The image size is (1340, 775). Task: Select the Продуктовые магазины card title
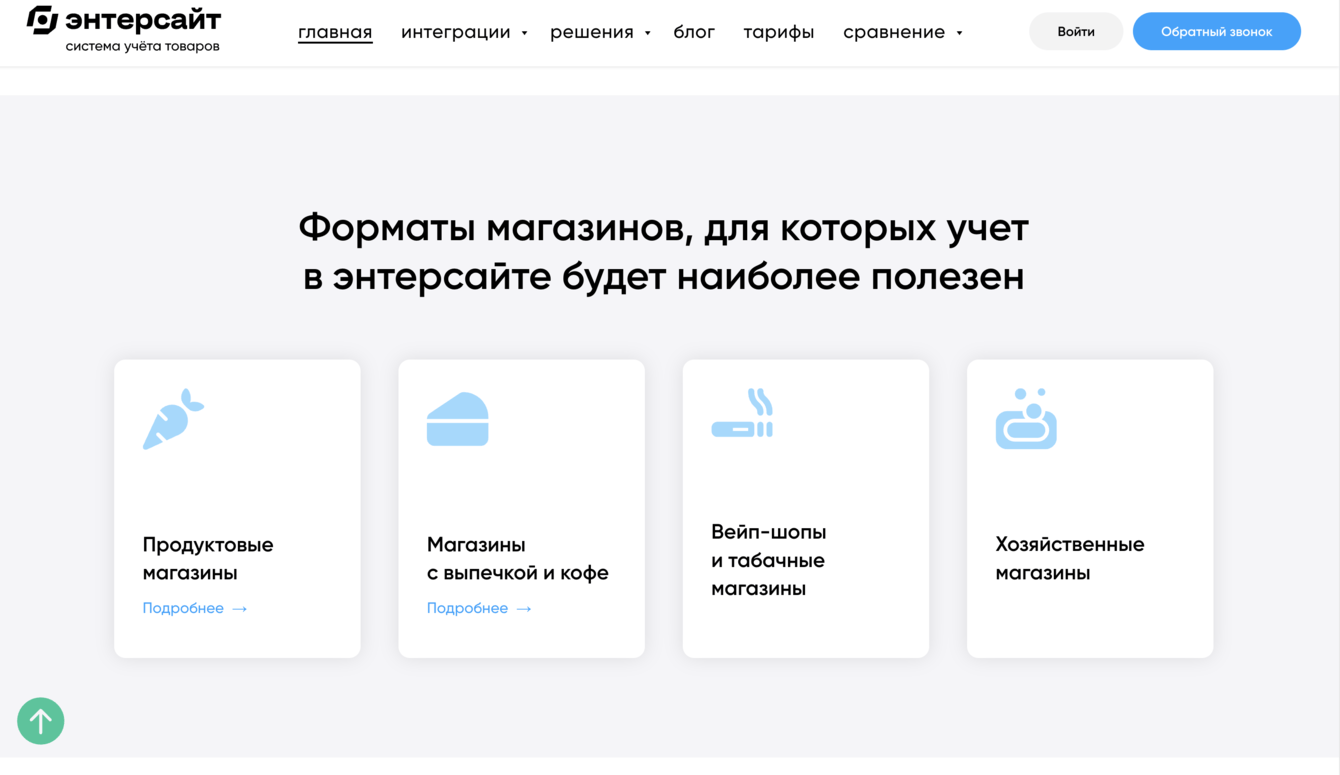pos(208,559)
